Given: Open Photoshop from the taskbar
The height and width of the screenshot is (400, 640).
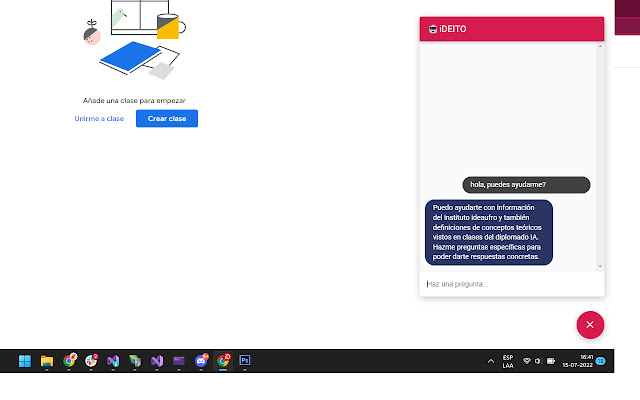Looking at the screenshot, I should pos(245,361).
